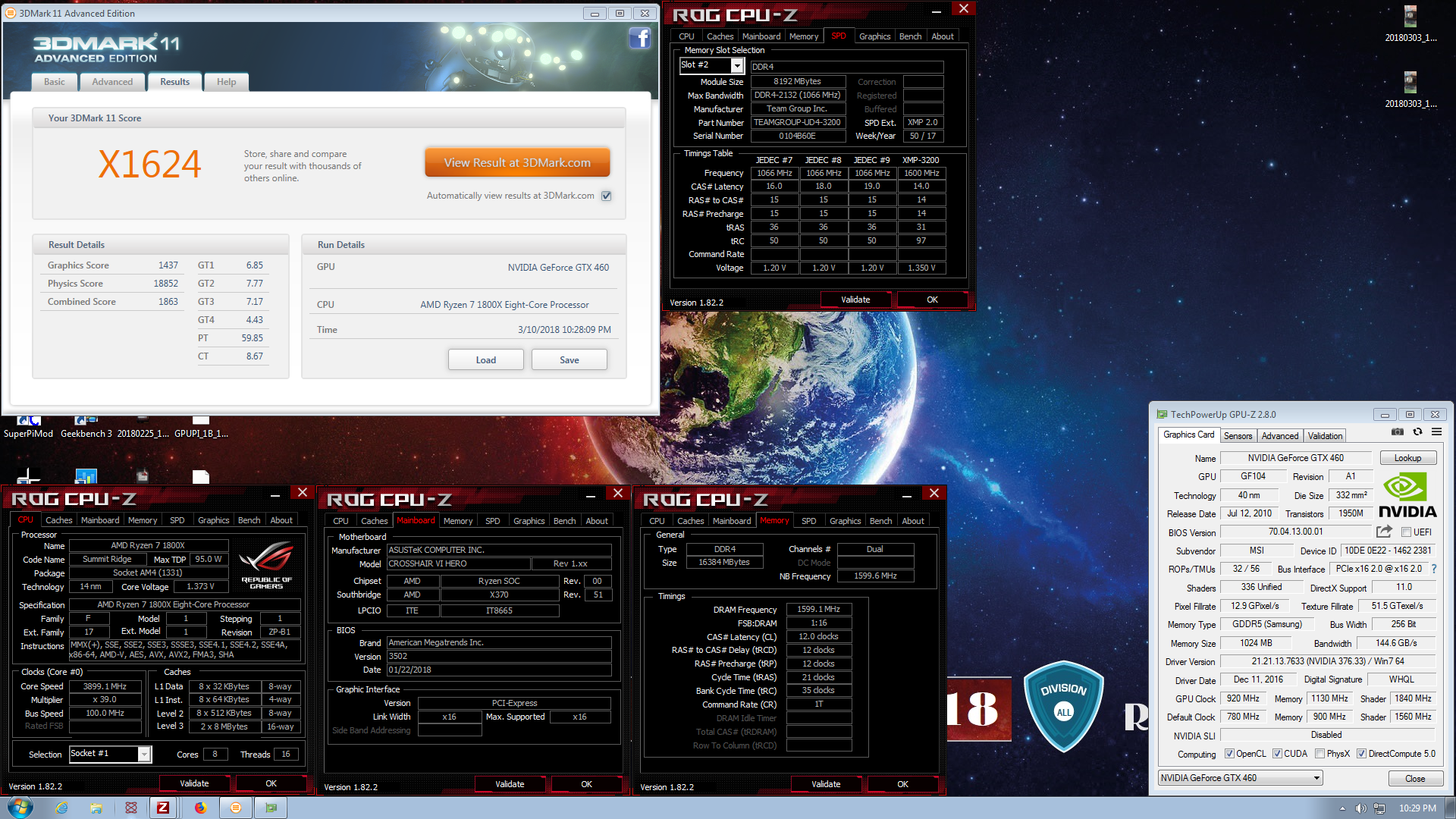This screenshot has width=1456, height=819.
Task: Open Graphics tab in the CPU-Z Memory window
Action: click(x=845, y=521)
